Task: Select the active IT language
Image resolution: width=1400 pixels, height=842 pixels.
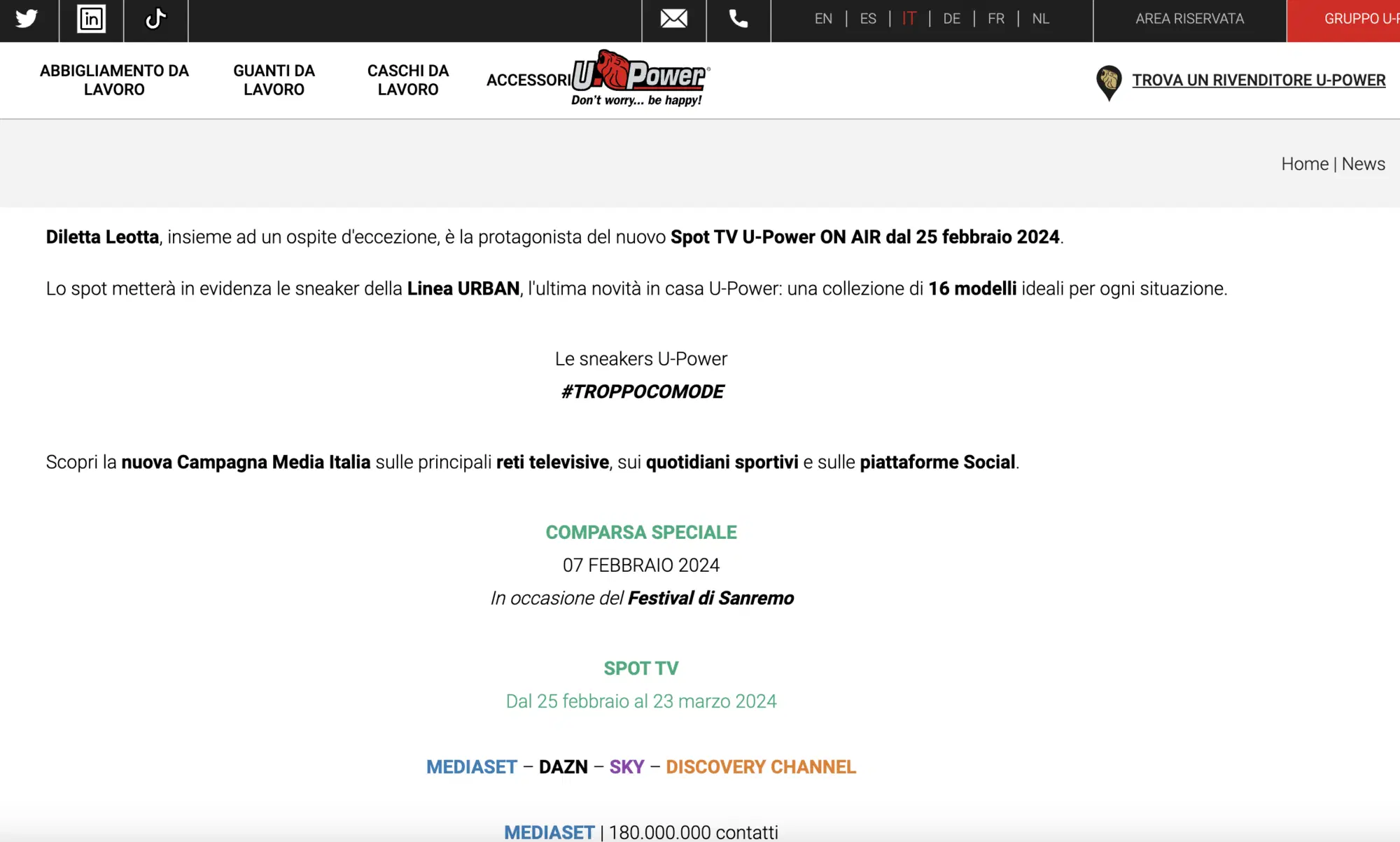Action: click(x=909, y=19)
